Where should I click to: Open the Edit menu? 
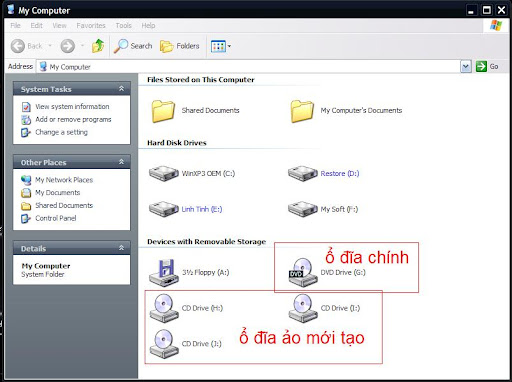coord(36,25)
